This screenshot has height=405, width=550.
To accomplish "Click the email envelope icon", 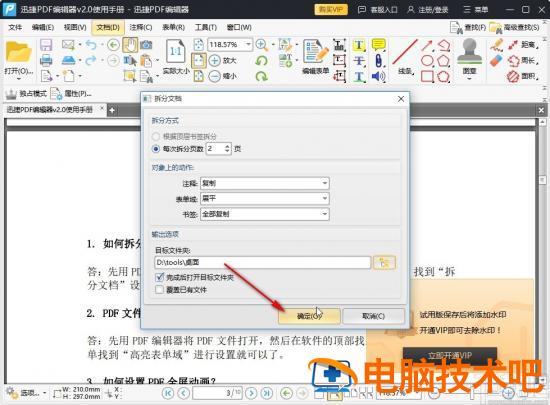I will pos(68,45).
